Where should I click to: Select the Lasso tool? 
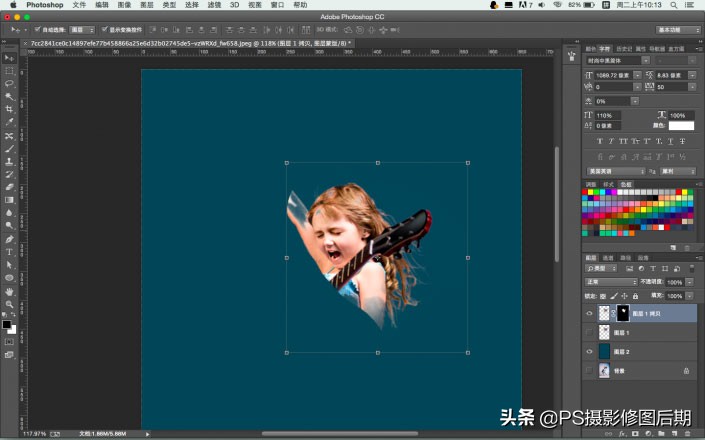[x=9, y=83]
